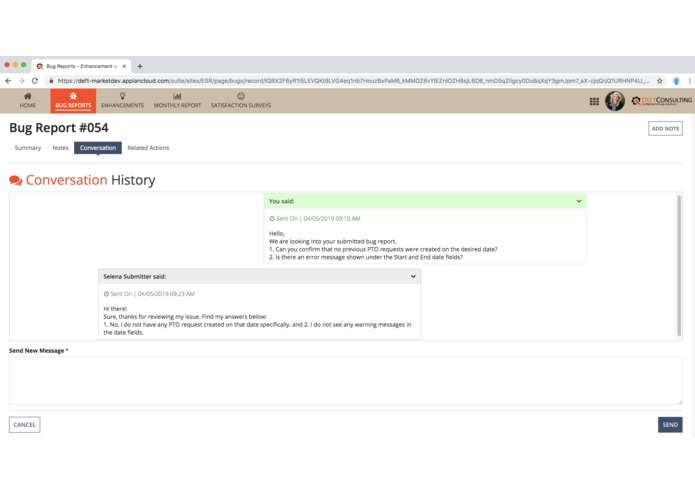Click the macOS green maximize window dot

[x=23, y=65]
